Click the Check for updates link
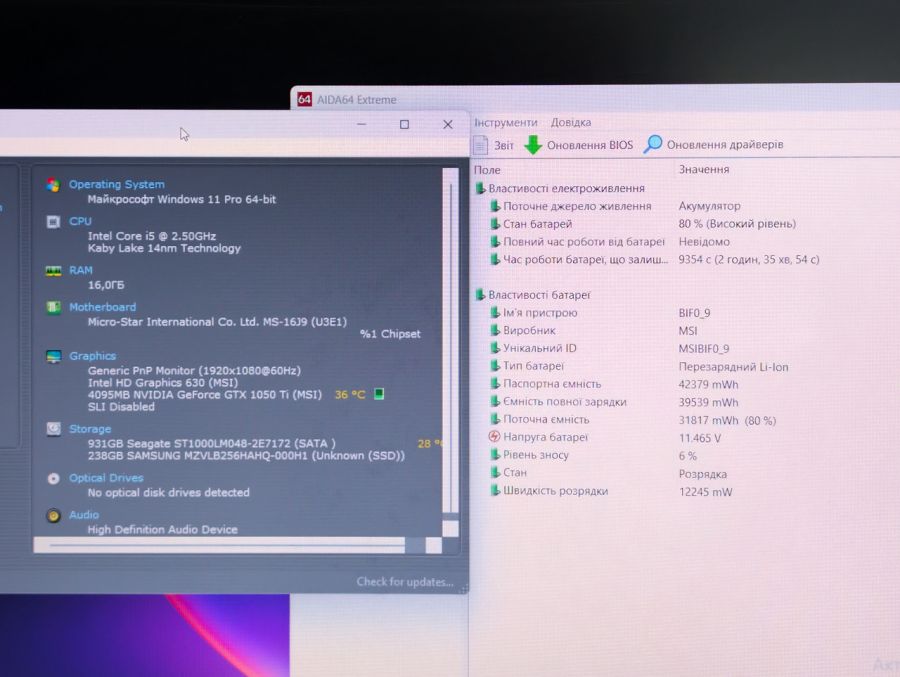The height and width of the screenshot is (677, 900). (x=405, y=582)
